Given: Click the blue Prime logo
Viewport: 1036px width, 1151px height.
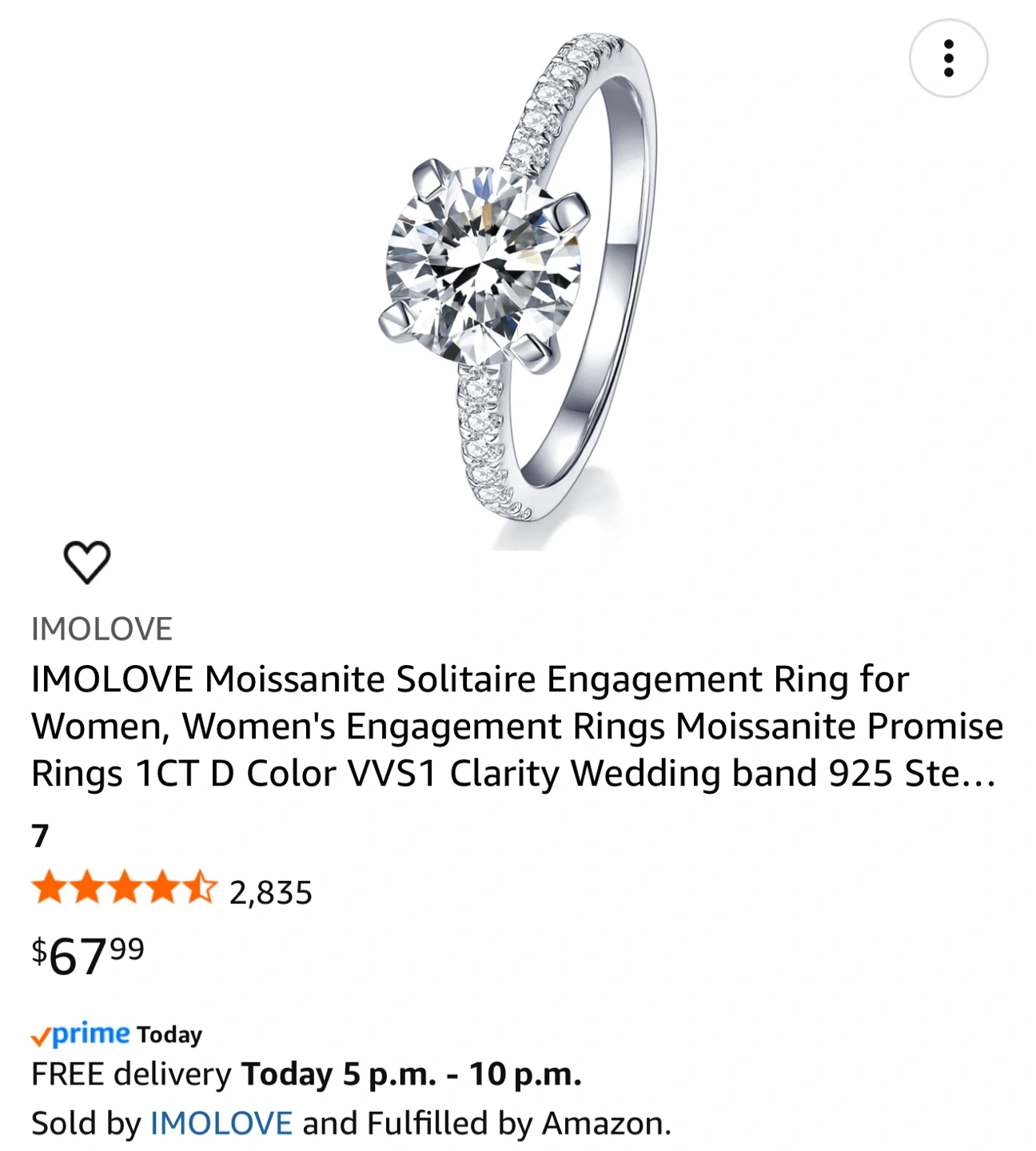Looking at the screenshot, I should [90, 1033].
